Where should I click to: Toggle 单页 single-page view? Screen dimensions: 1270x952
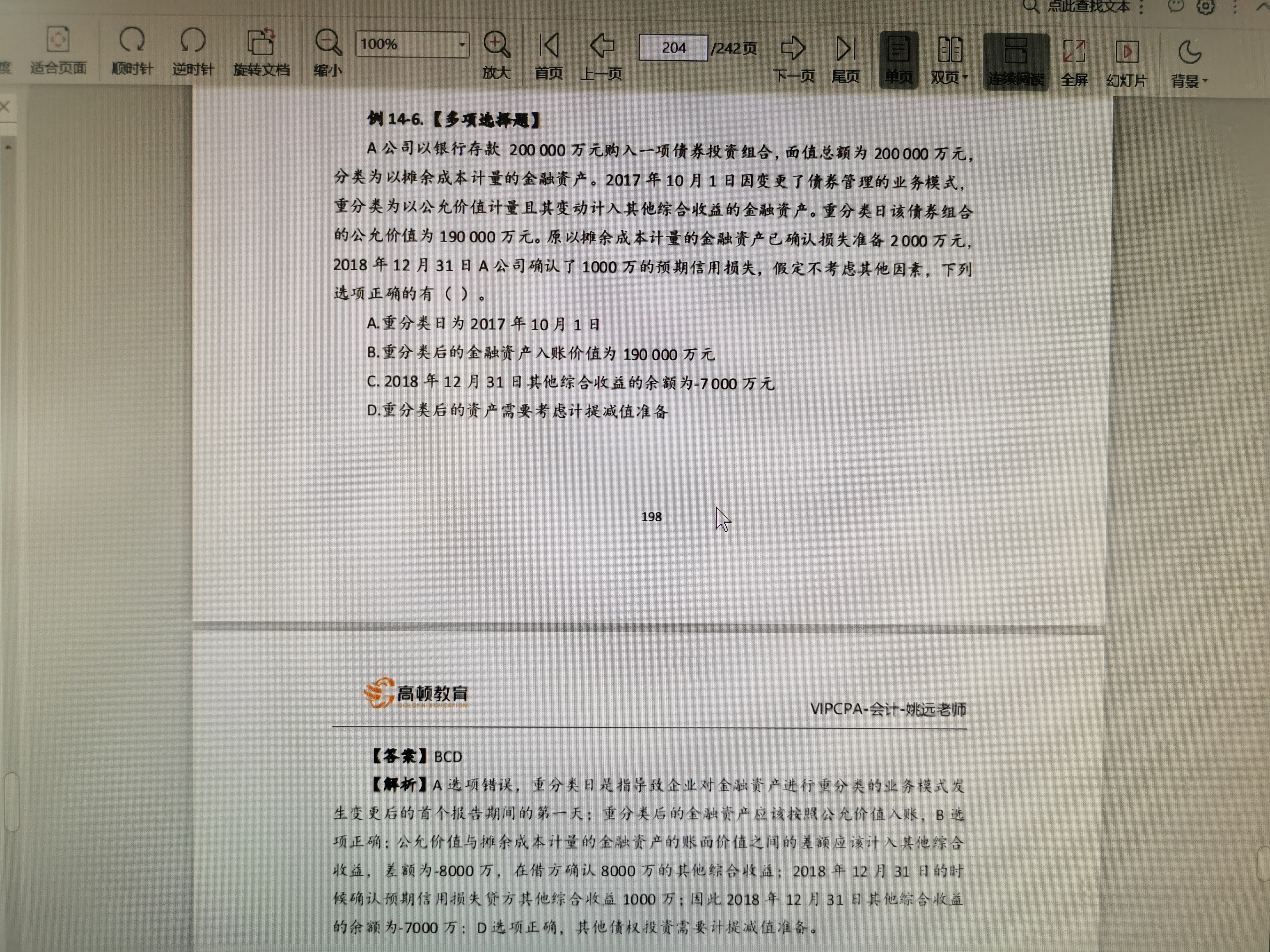[899, 60]
